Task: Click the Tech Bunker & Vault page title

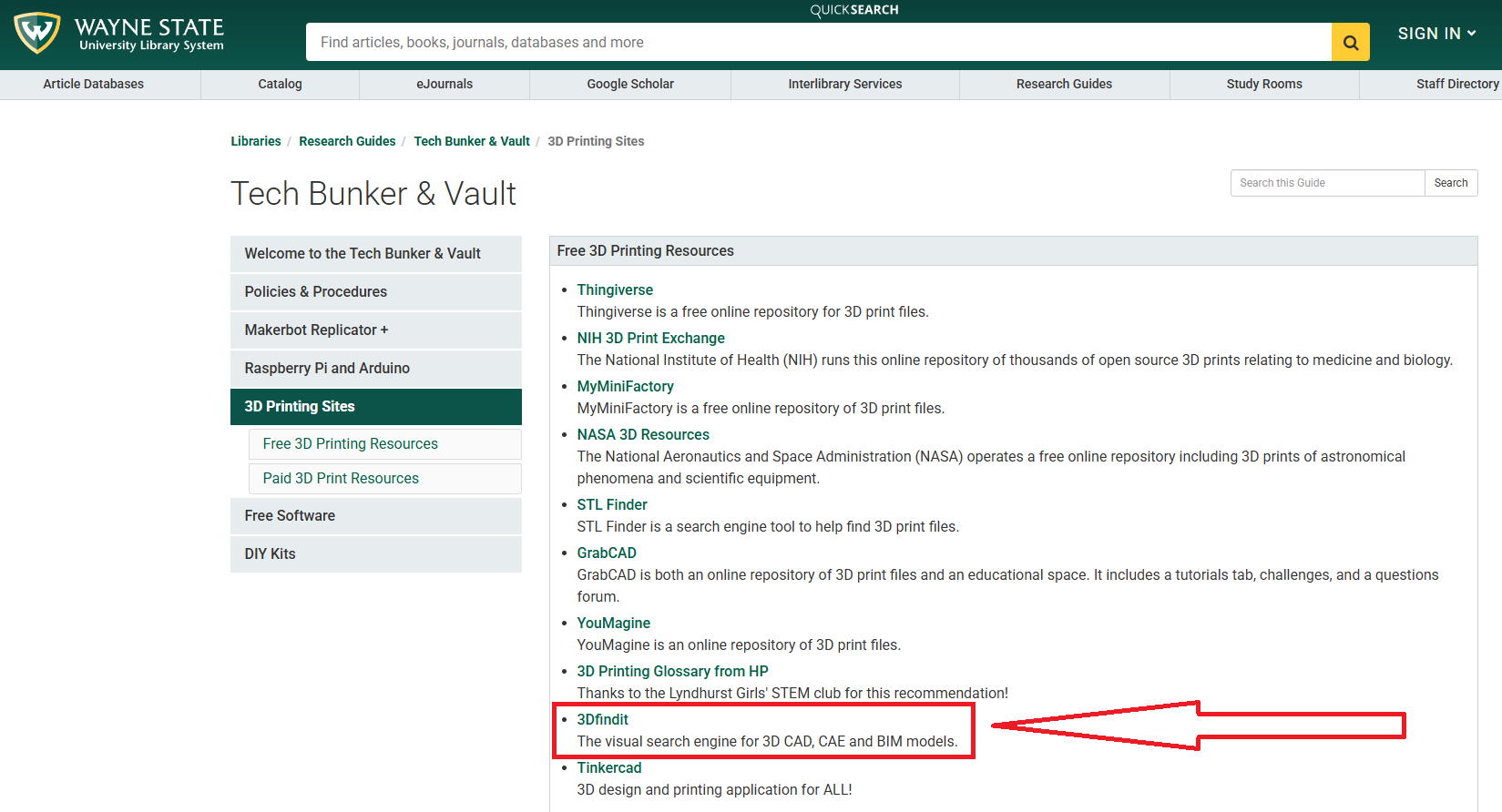Action: [x=373, y=194]
